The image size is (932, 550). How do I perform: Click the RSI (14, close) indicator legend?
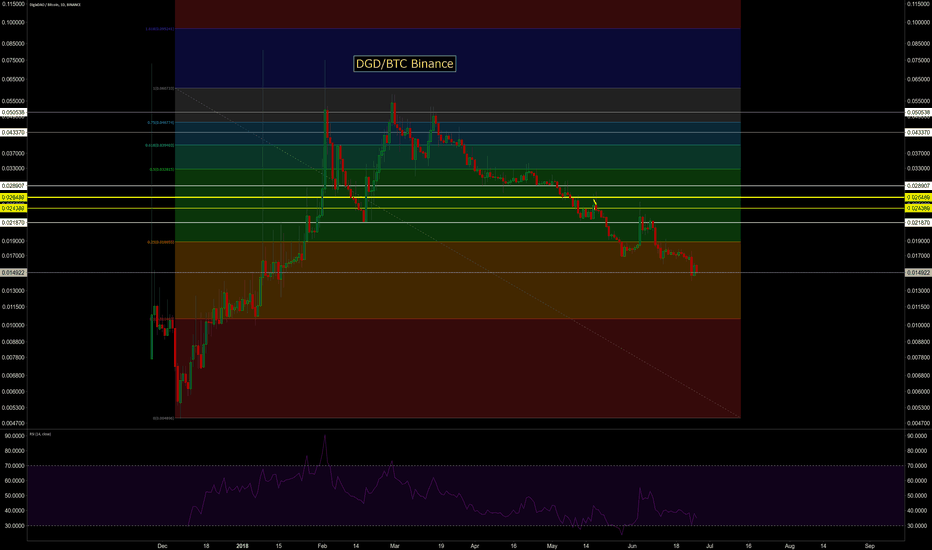(40, 434)
